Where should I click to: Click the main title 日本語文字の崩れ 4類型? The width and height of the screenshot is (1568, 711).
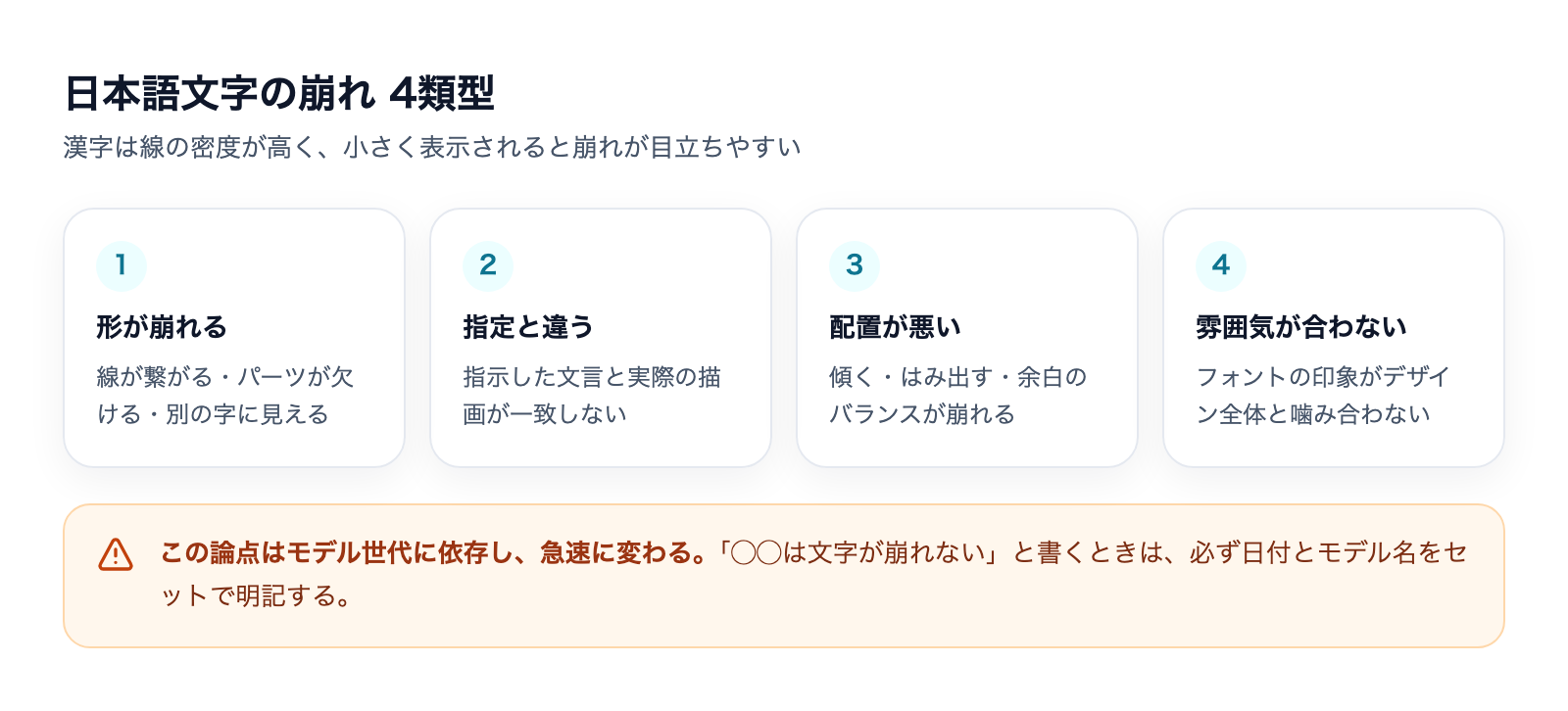click(279, 94)
